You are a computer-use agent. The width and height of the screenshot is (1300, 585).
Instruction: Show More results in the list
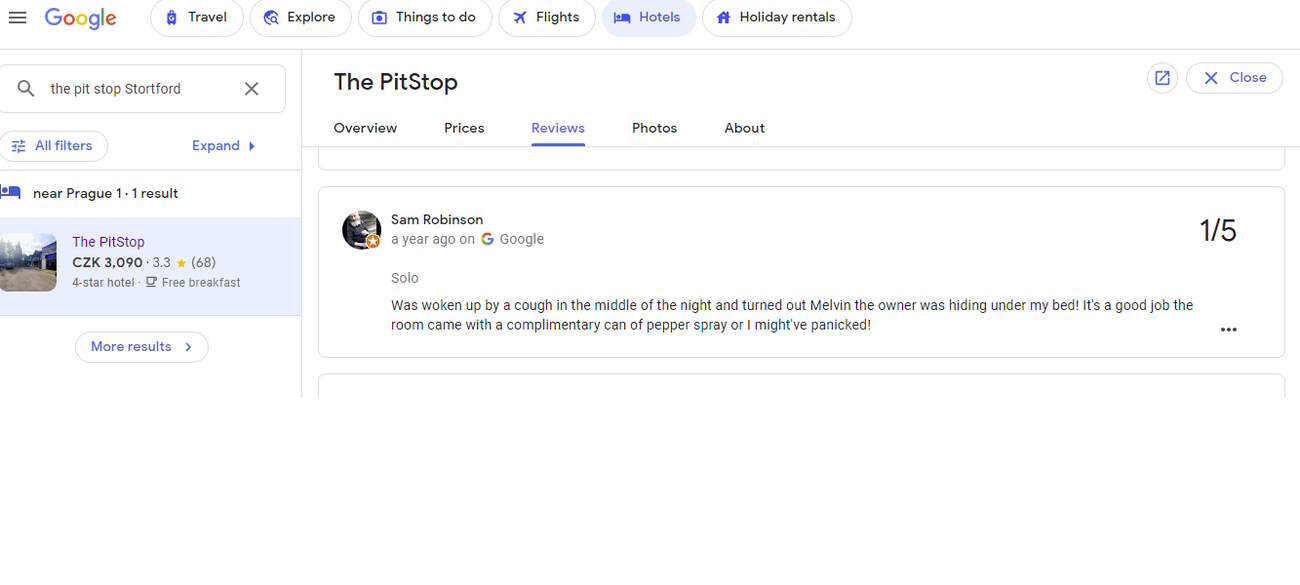click(141, 347)
